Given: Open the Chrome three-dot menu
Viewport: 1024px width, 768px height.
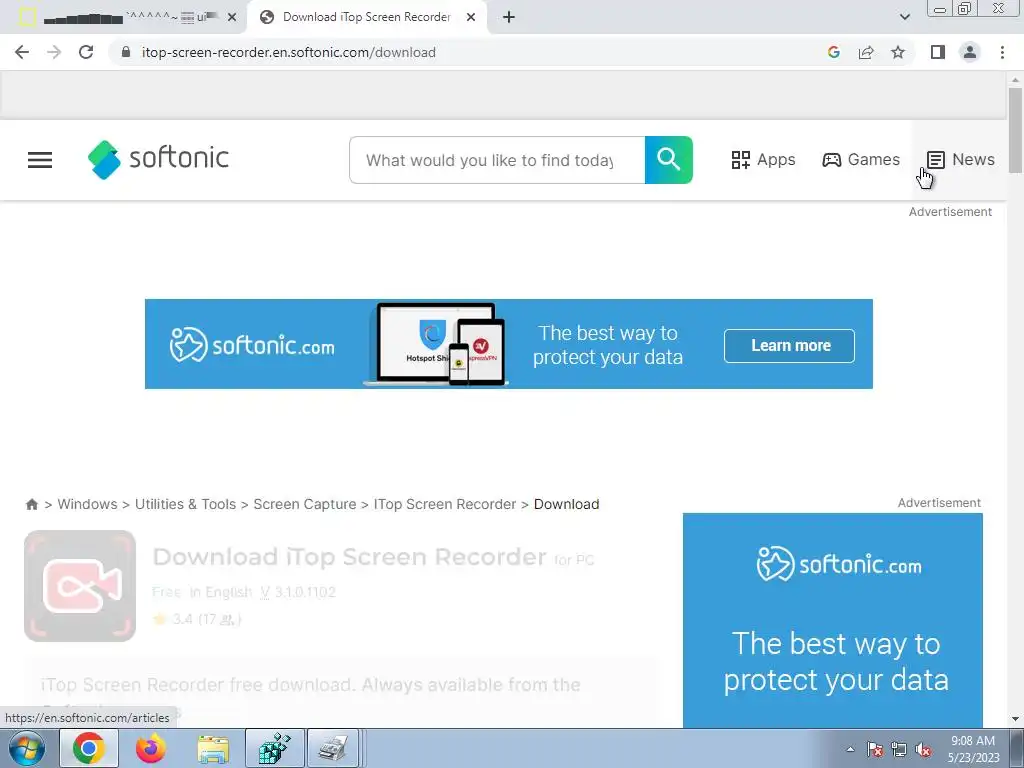Looking at the screenshot, I should click(1002, 52).
